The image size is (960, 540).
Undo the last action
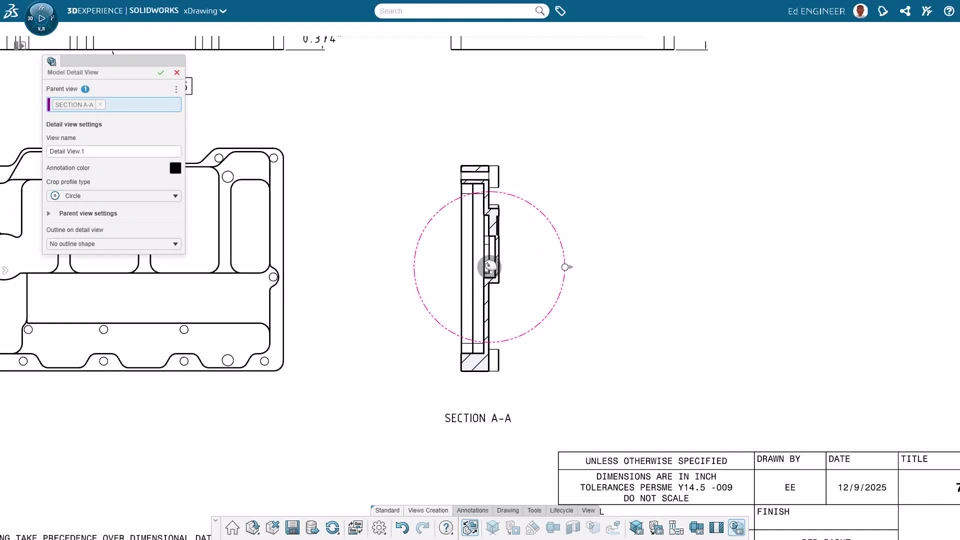402,528
